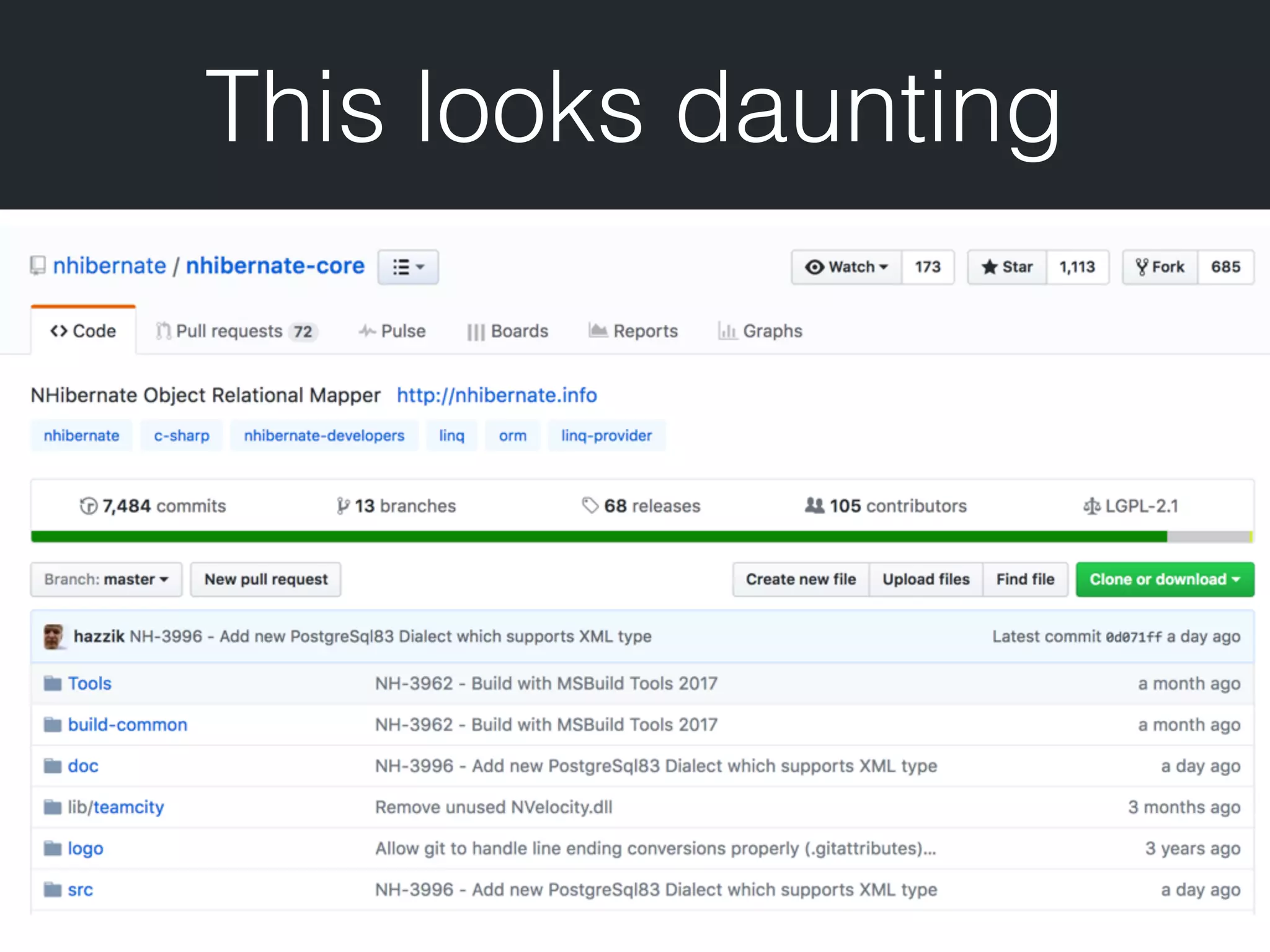Click the LGPL-2.1 license scale icon
Viewport: 1270px width, 952px height.
(x=1091, y=506)
